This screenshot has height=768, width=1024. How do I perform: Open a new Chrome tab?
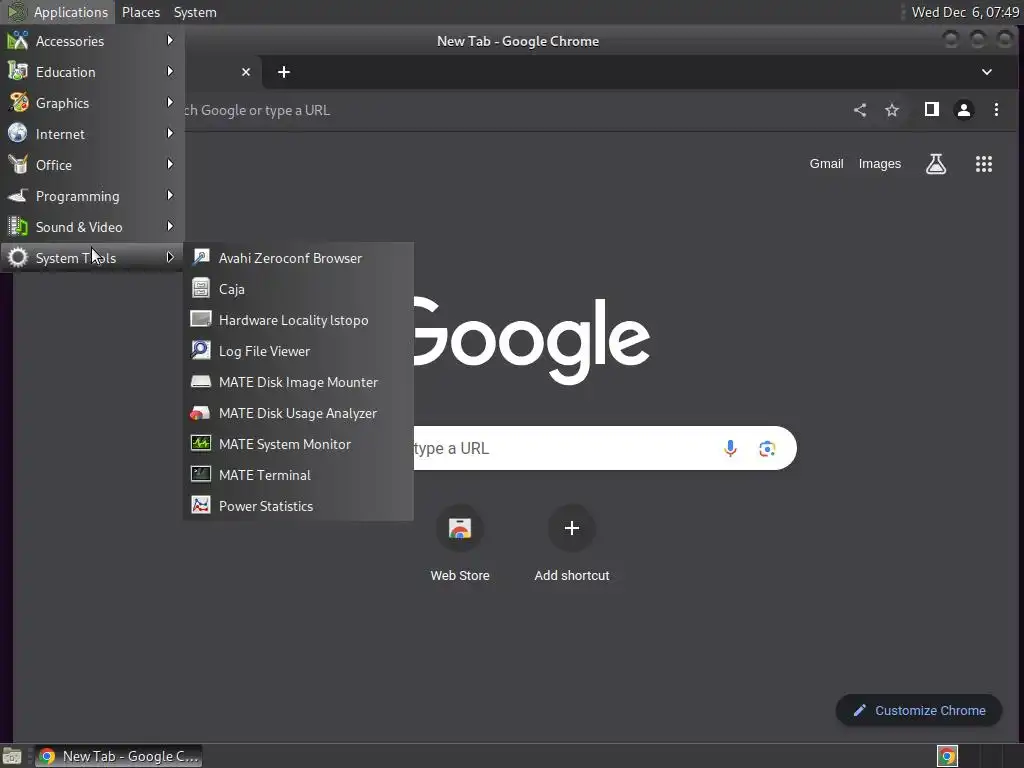point(283,72)
